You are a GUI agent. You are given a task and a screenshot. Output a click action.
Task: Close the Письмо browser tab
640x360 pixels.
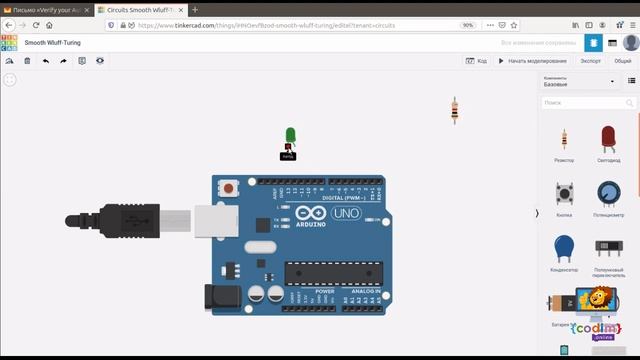click(87, 10)
